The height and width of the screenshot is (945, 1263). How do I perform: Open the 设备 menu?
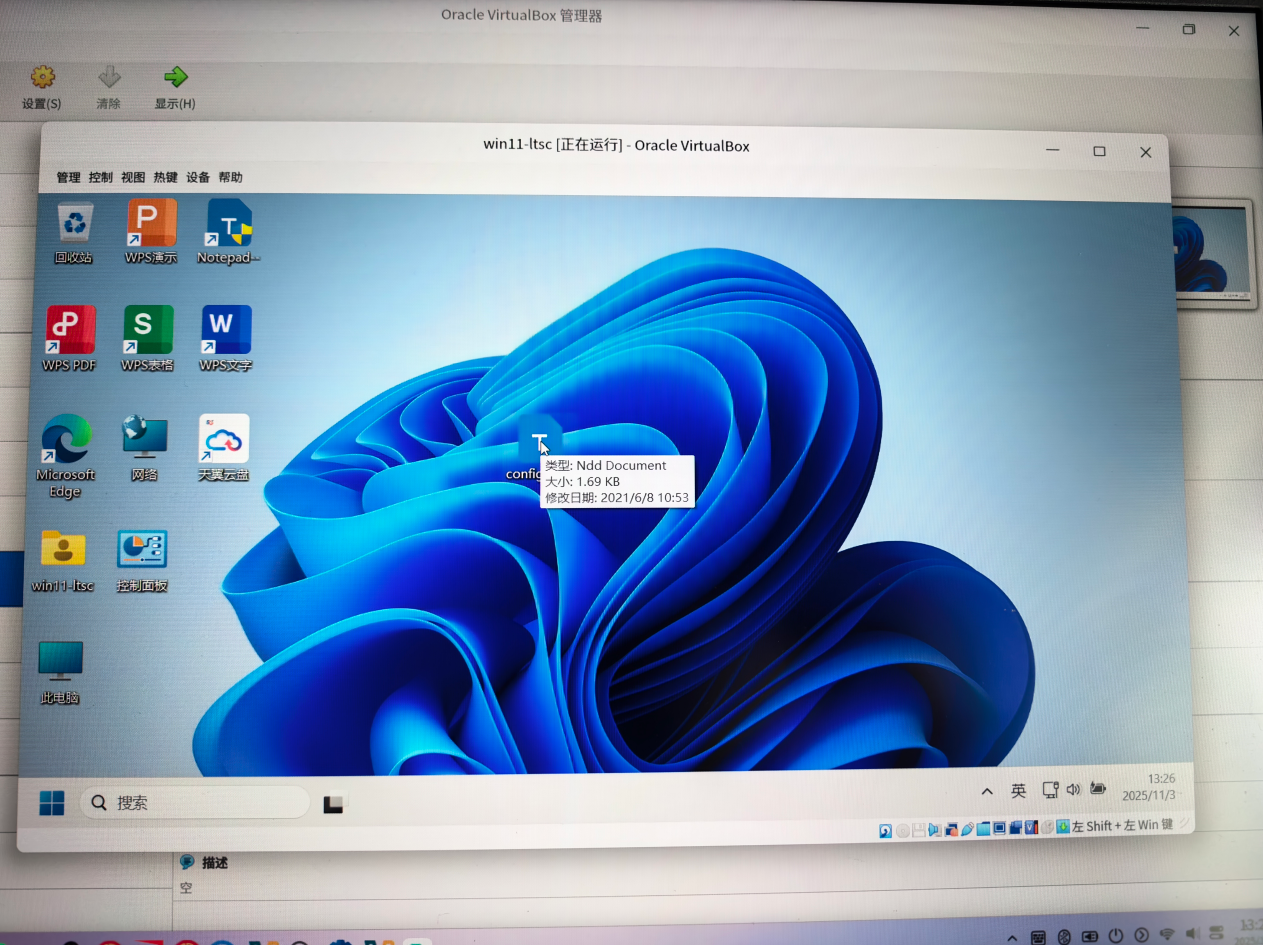(198, 177)
